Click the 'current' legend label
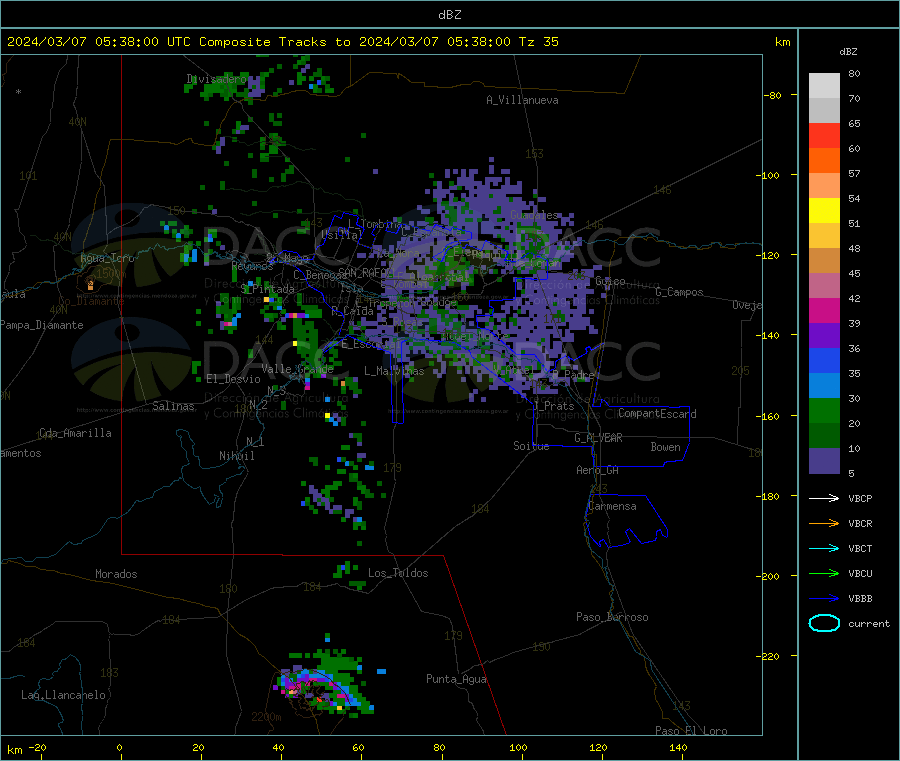Image resolution: width=900 pixels, height=761 pixels. pyautogui.click(x=869, y=624)
